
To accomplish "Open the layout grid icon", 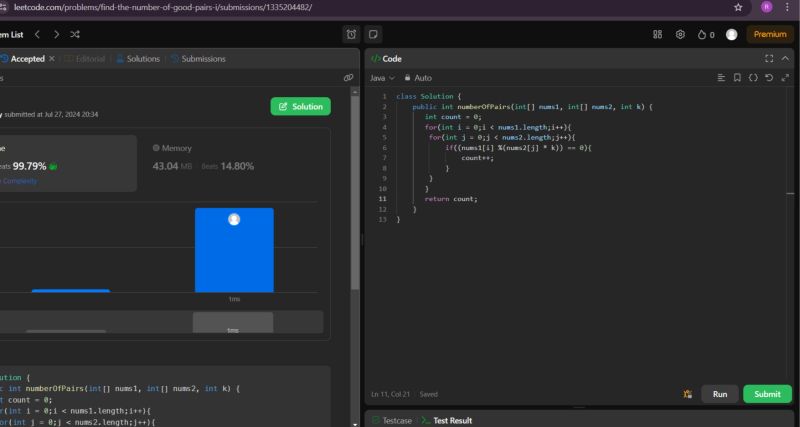I will (657, 34).
